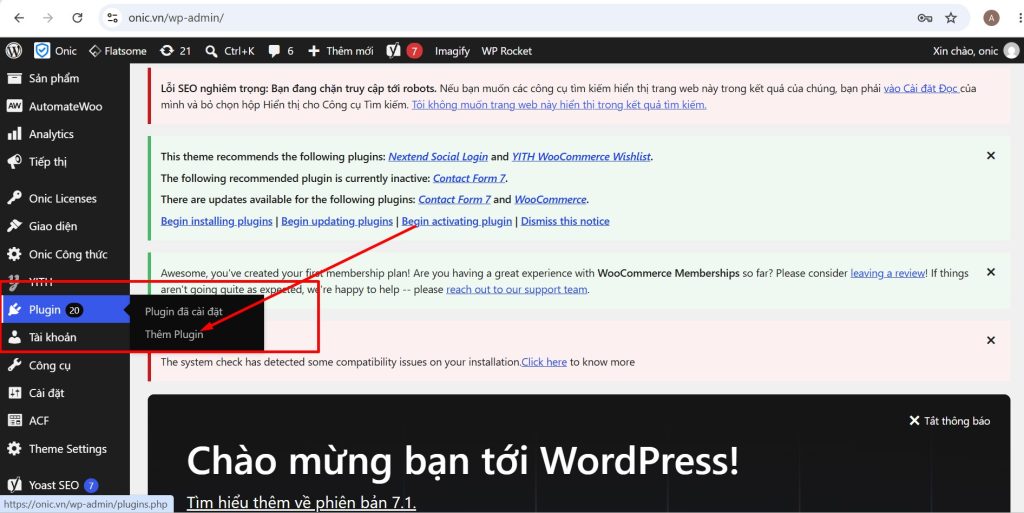Click the browser back arrow

pyautogui.click(x=19, y=18)
